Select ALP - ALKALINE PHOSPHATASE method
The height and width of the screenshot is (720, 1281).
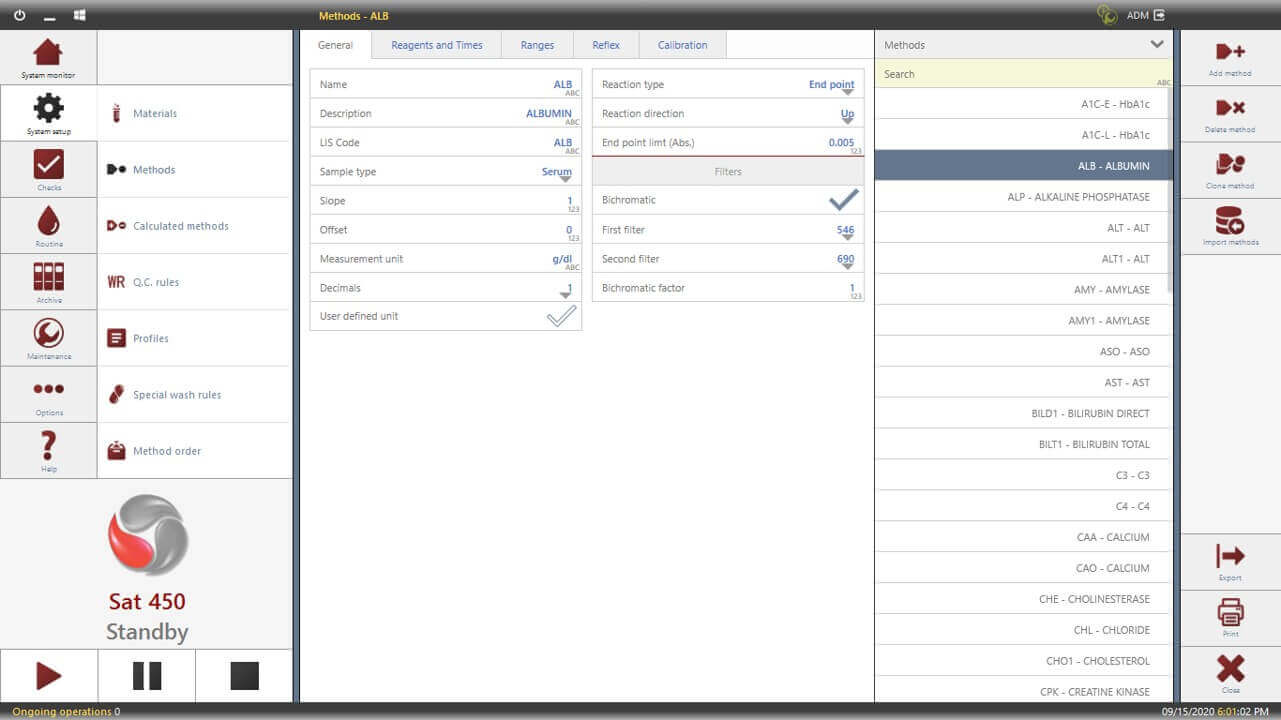(x=1022, y=197)
